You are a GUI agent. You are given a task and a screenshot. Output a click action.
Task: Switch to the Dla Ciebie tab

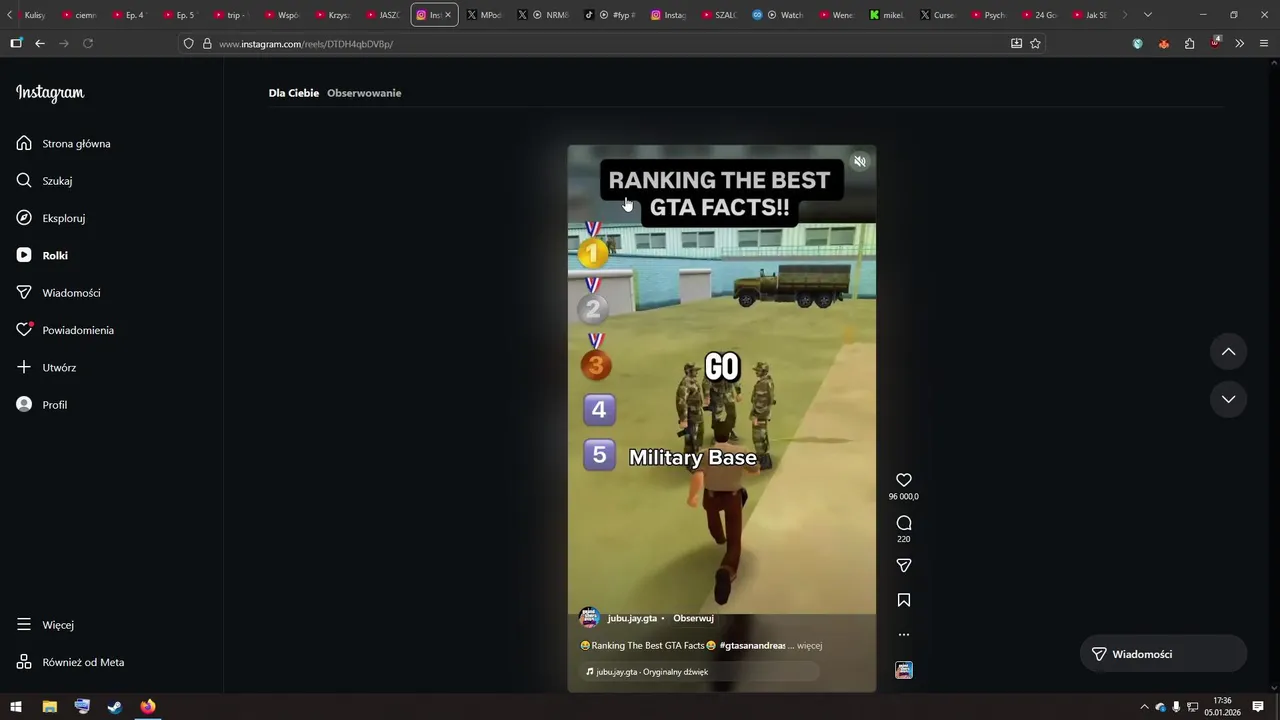click(x=294, y=93)
